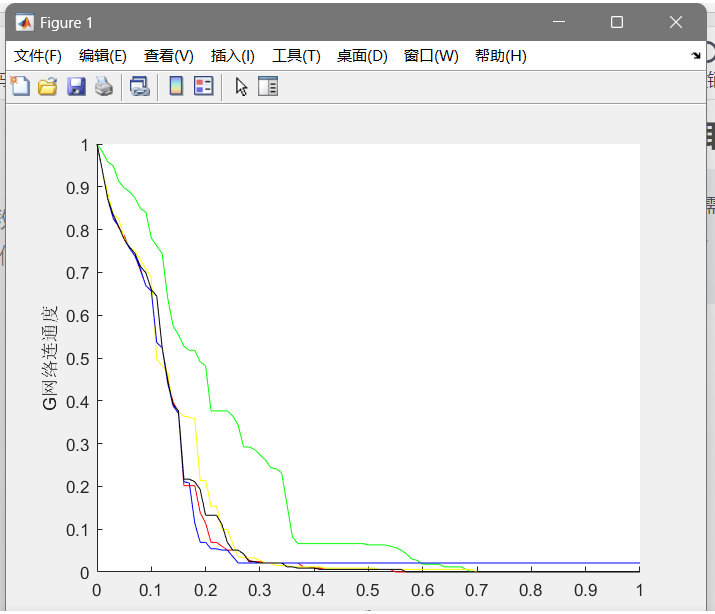Select the blue flat line near 0.8

531,563
